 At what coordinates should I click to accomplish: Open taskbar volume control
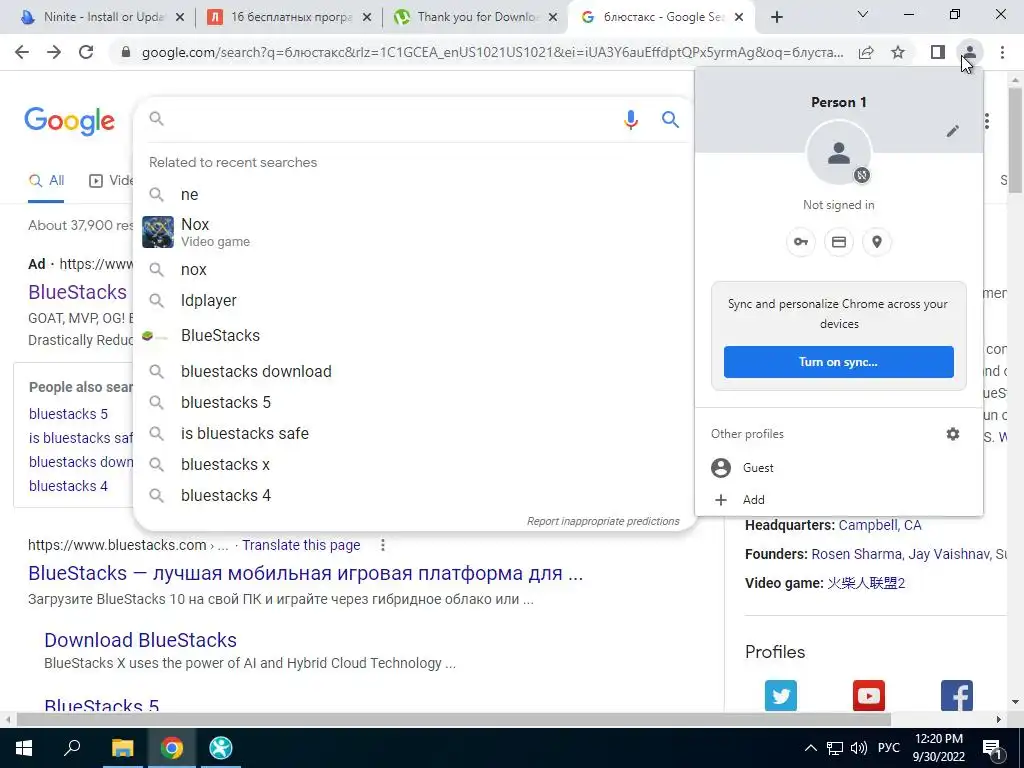pos(859,748)
